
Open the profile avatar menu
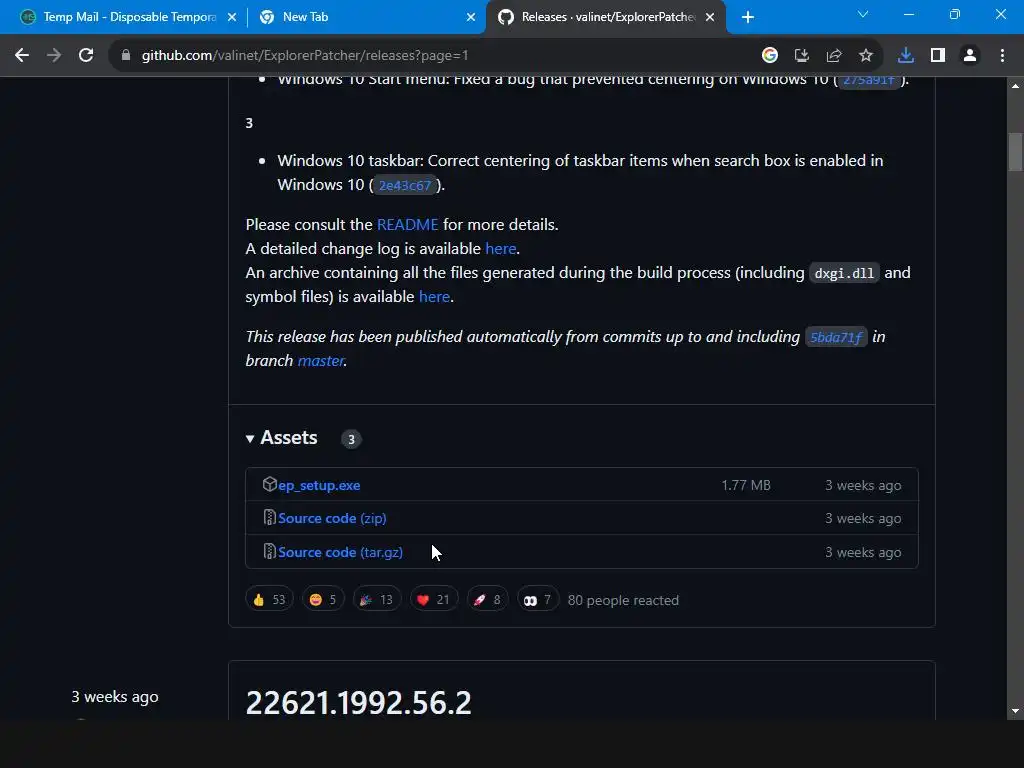click(x=970, y=56)
